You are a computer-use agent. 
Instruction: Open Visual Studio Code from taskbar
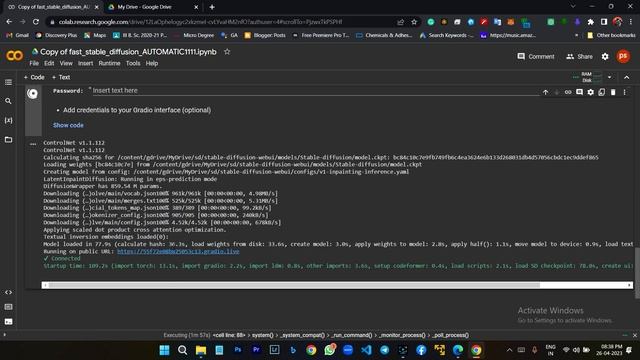pos(366,350)
